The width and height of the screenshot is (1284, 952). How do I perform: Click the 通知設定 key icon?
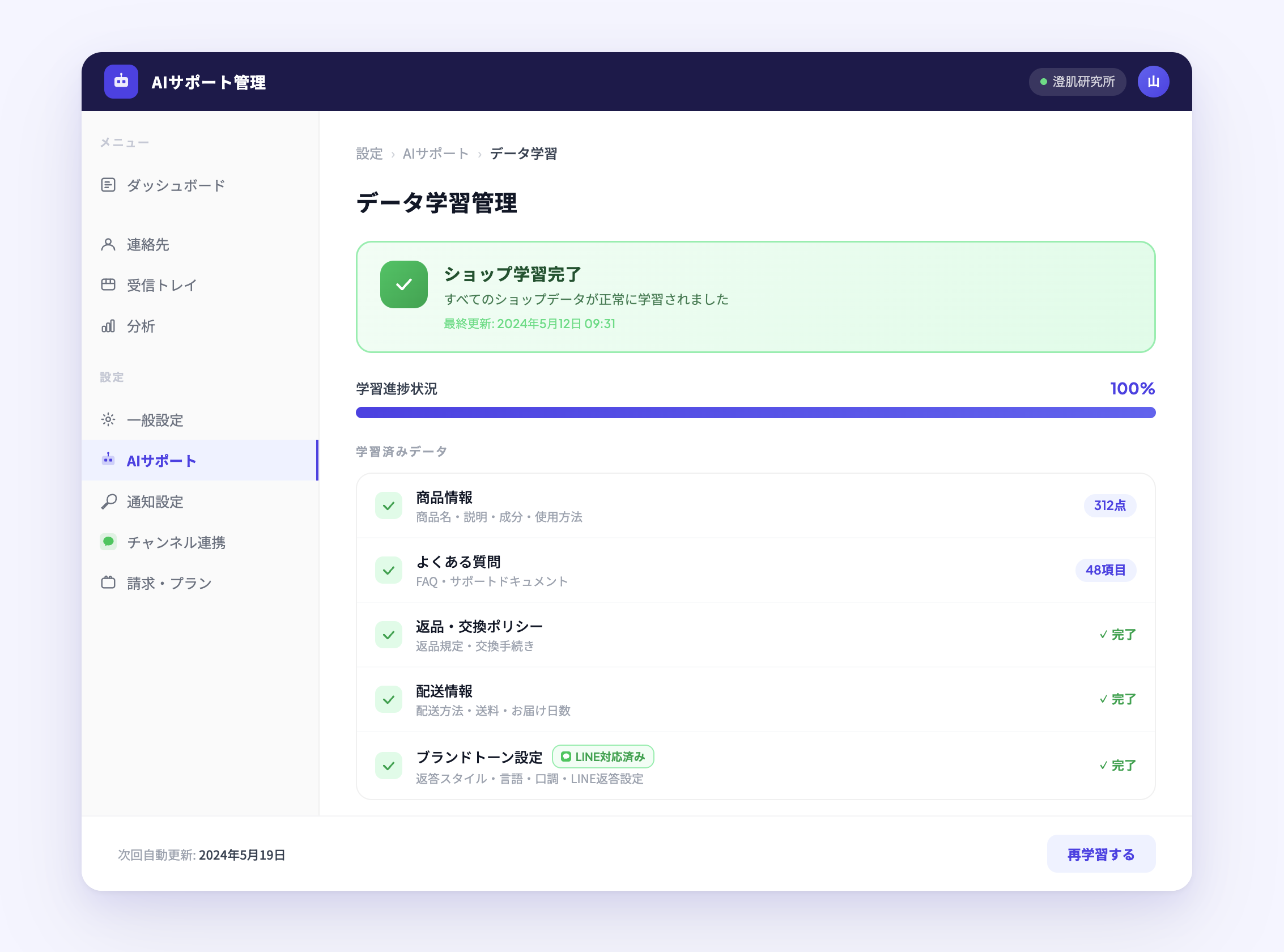pyautogui.click(x=108, y=501)
